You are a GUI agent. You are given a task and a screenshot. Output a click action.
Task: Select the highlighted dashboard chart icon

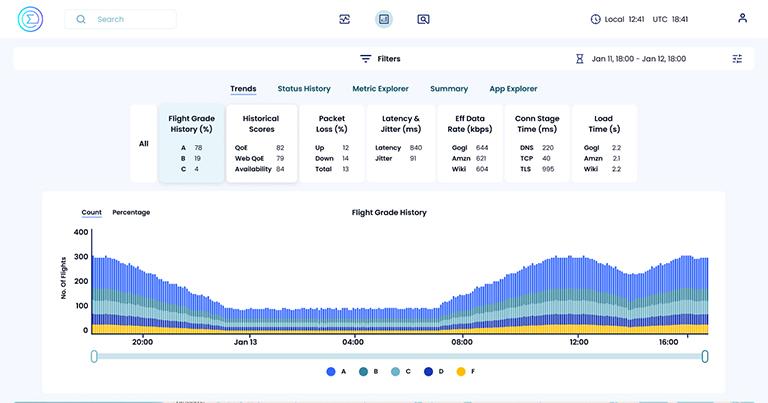pos(384,19)
